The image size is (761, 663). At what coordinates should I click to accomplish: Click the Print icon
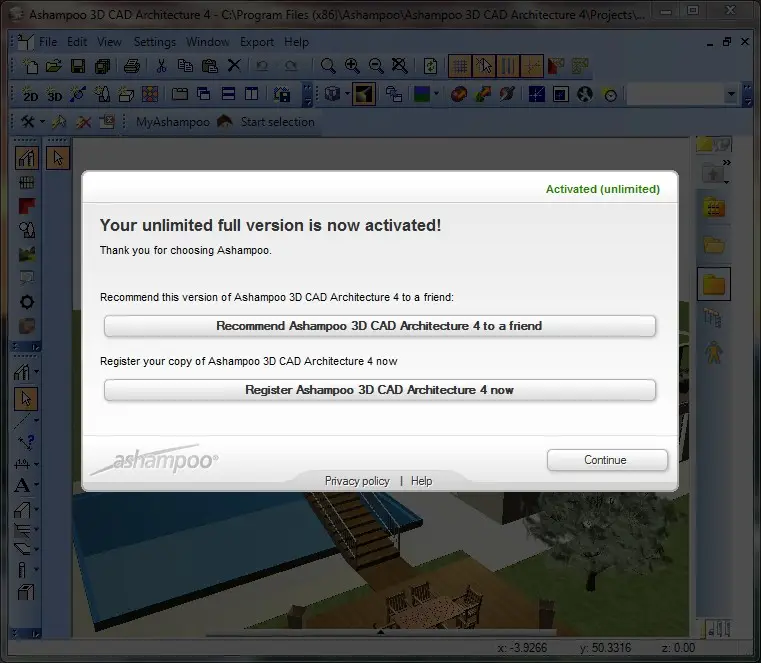click(132, 66)
